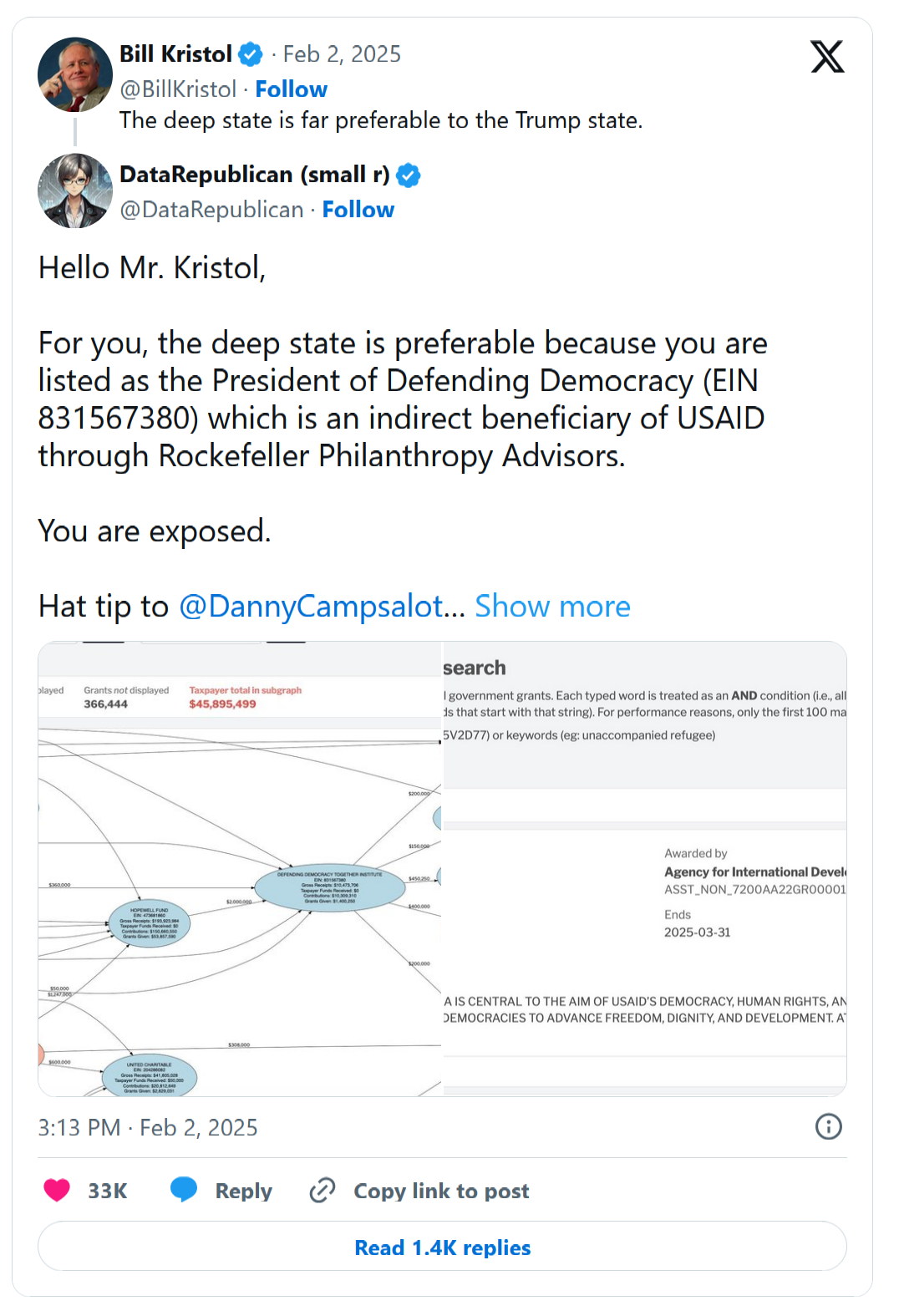Open DataRepublican's anime avatar

tap(75, 191)
